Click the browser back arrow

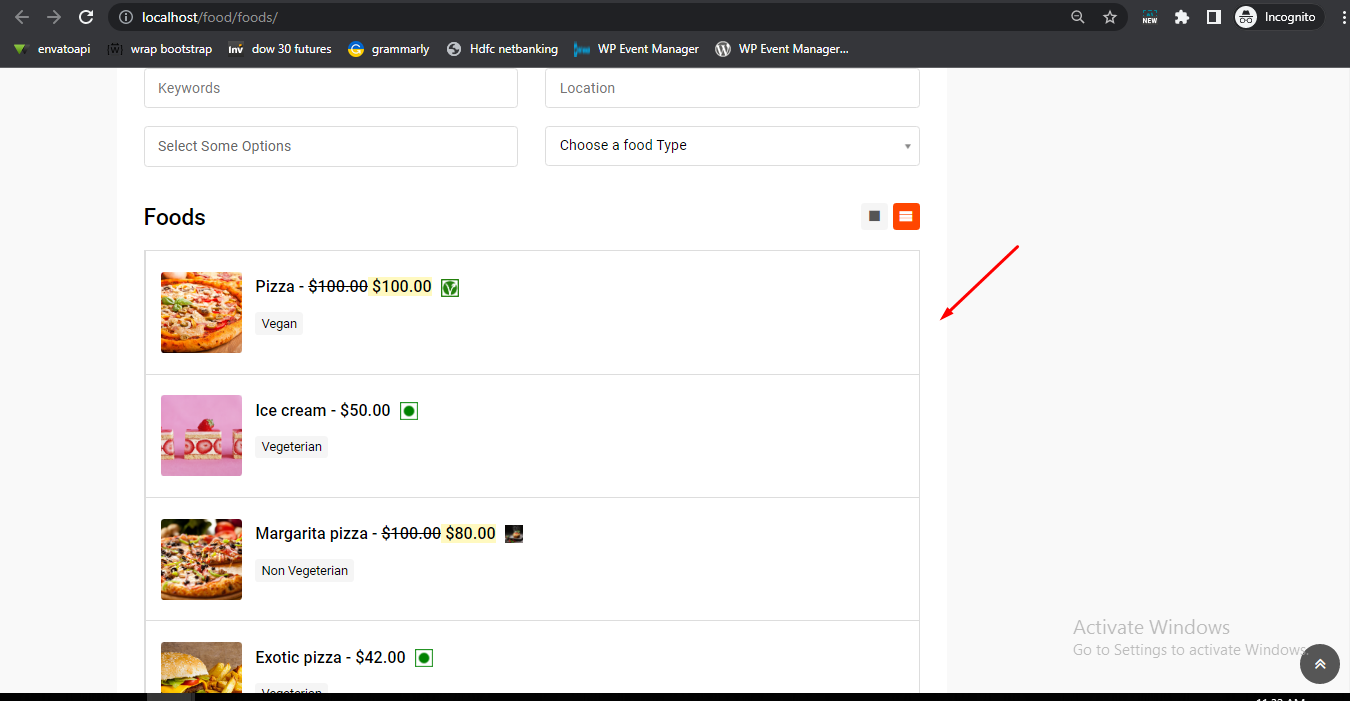tap(22, 17)
